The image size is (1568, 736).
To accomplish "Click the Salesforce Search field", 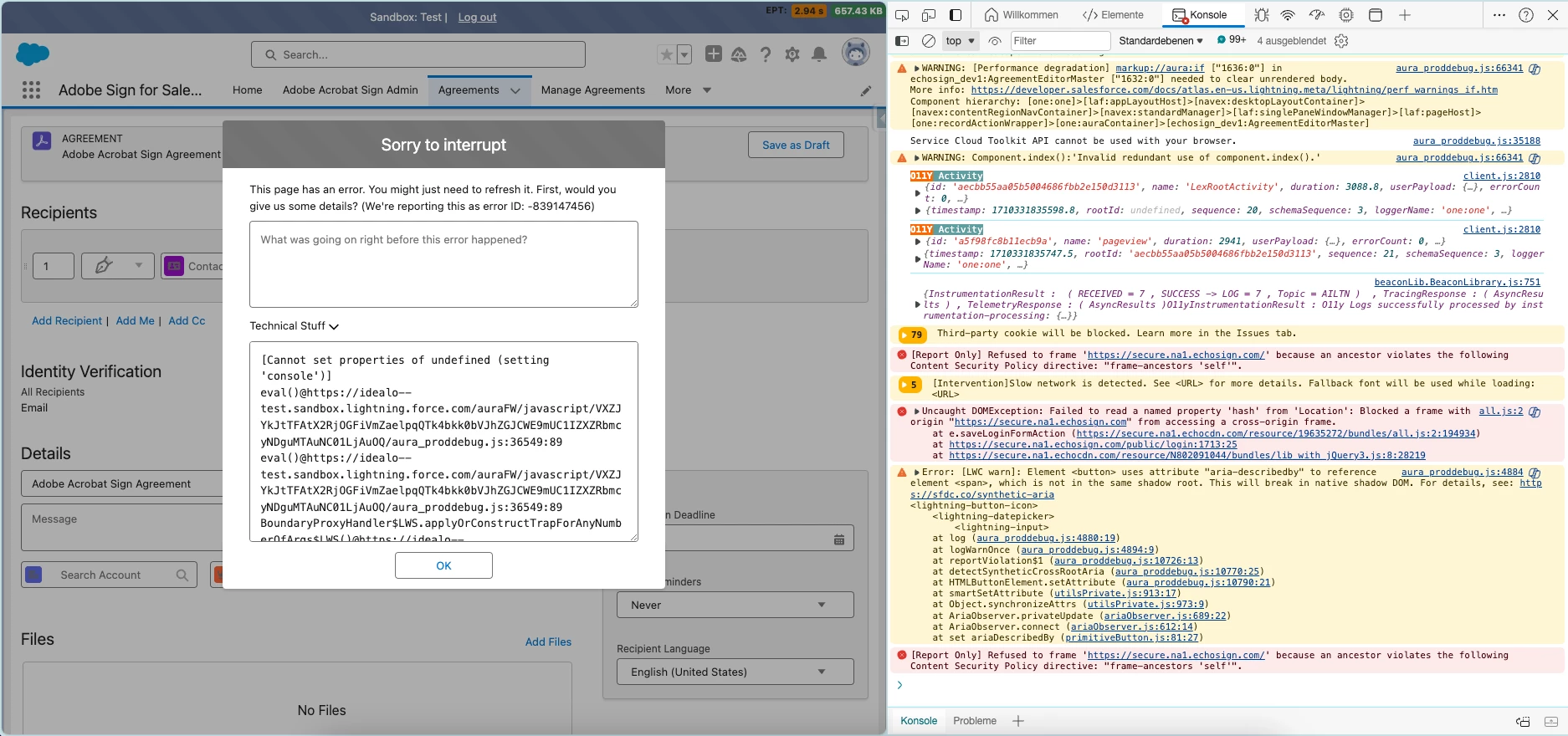I will point(418,54).
